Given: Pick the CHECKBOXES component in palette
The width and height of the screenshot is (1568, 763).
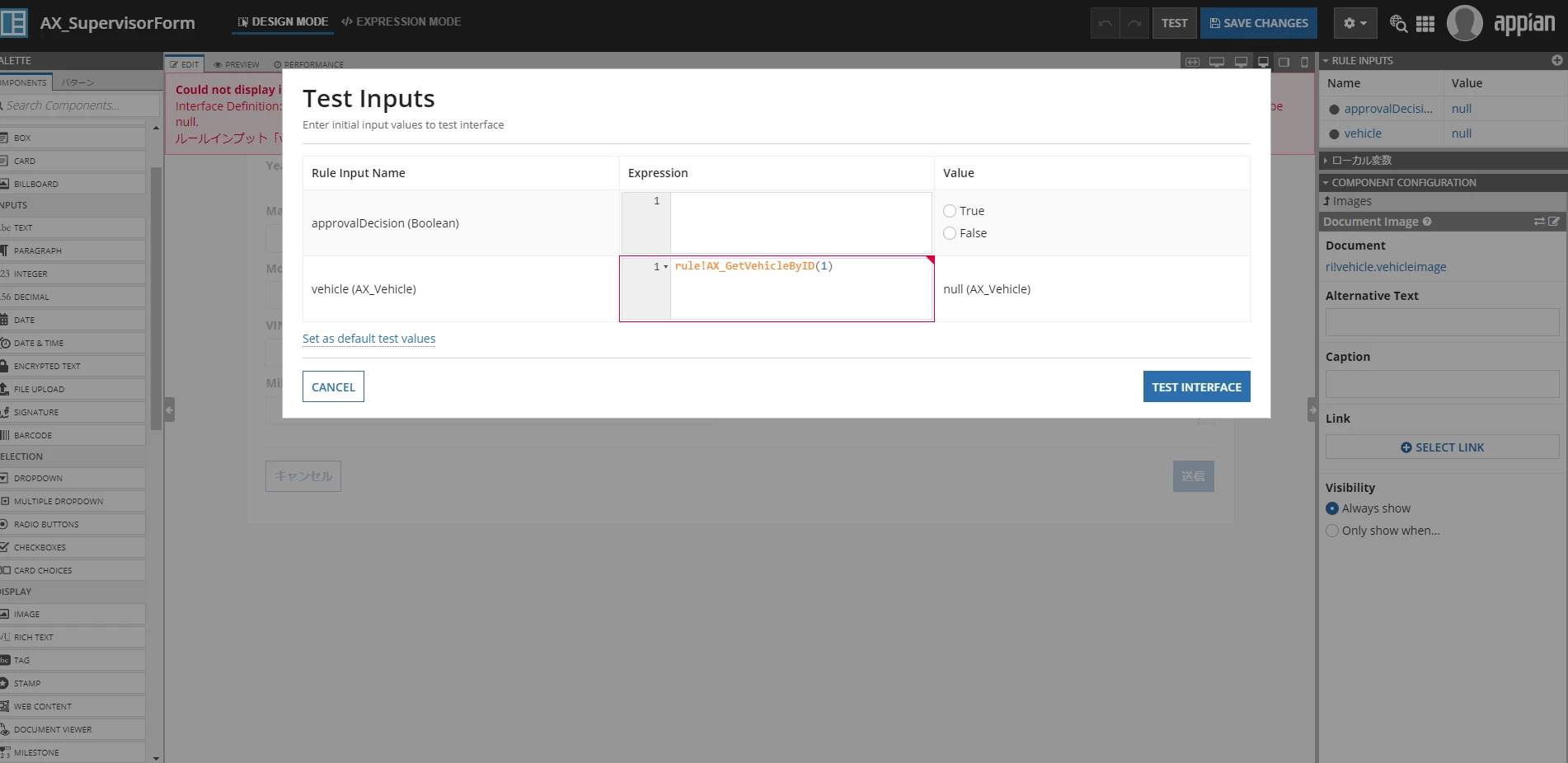Looking at the screenshot, I should 73,547.
